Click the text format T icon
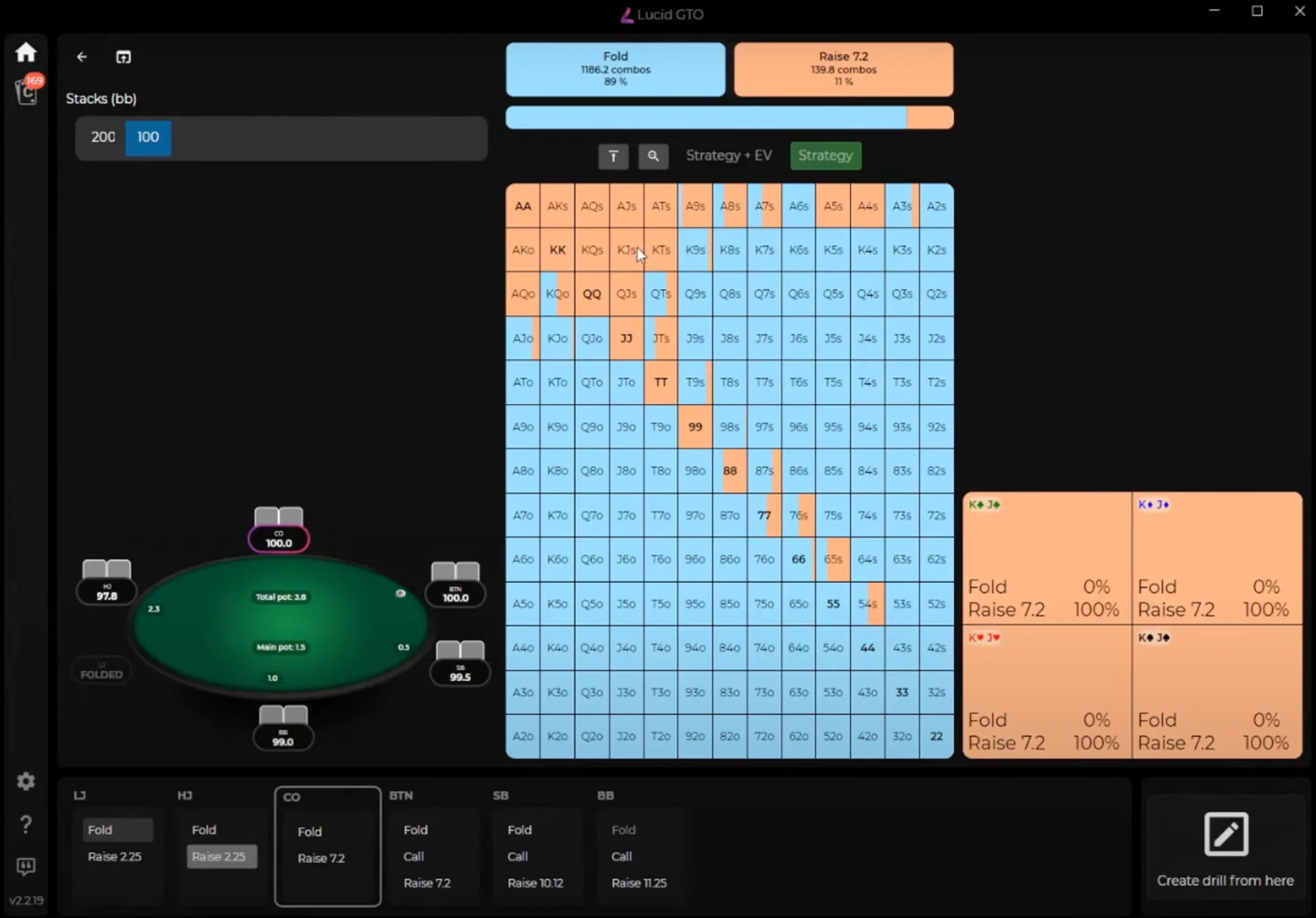This screenshot has height=918, width=1316. click(x=613, y=156)
